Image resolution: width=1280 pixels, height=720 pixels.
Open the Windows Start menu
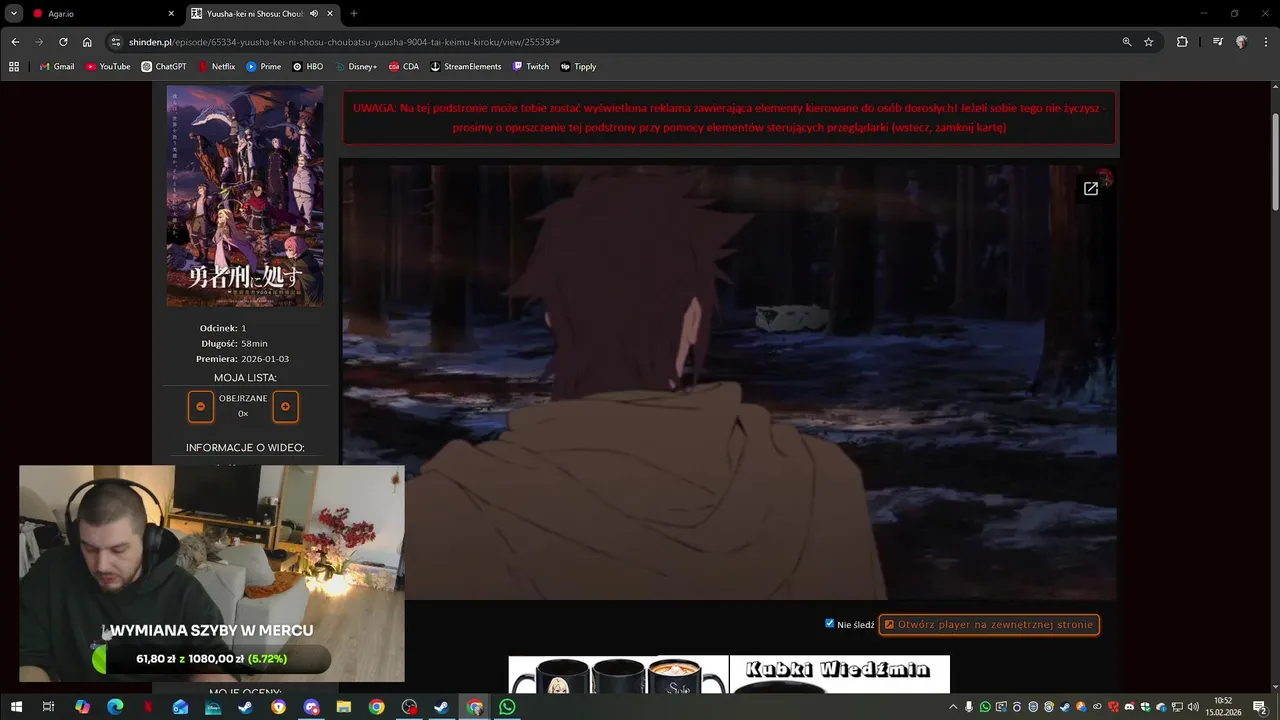[x=16, y=707]
